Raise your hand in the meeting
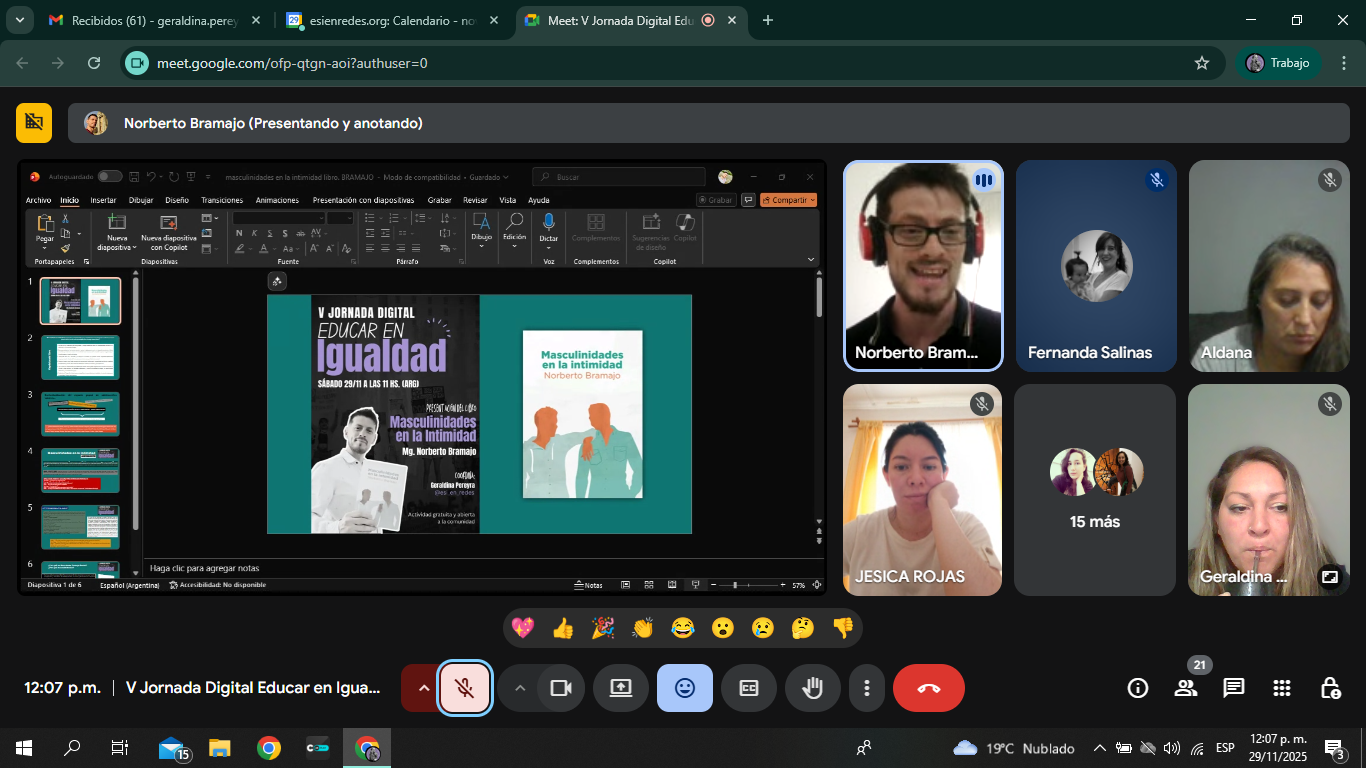 (x=813, y=688)
